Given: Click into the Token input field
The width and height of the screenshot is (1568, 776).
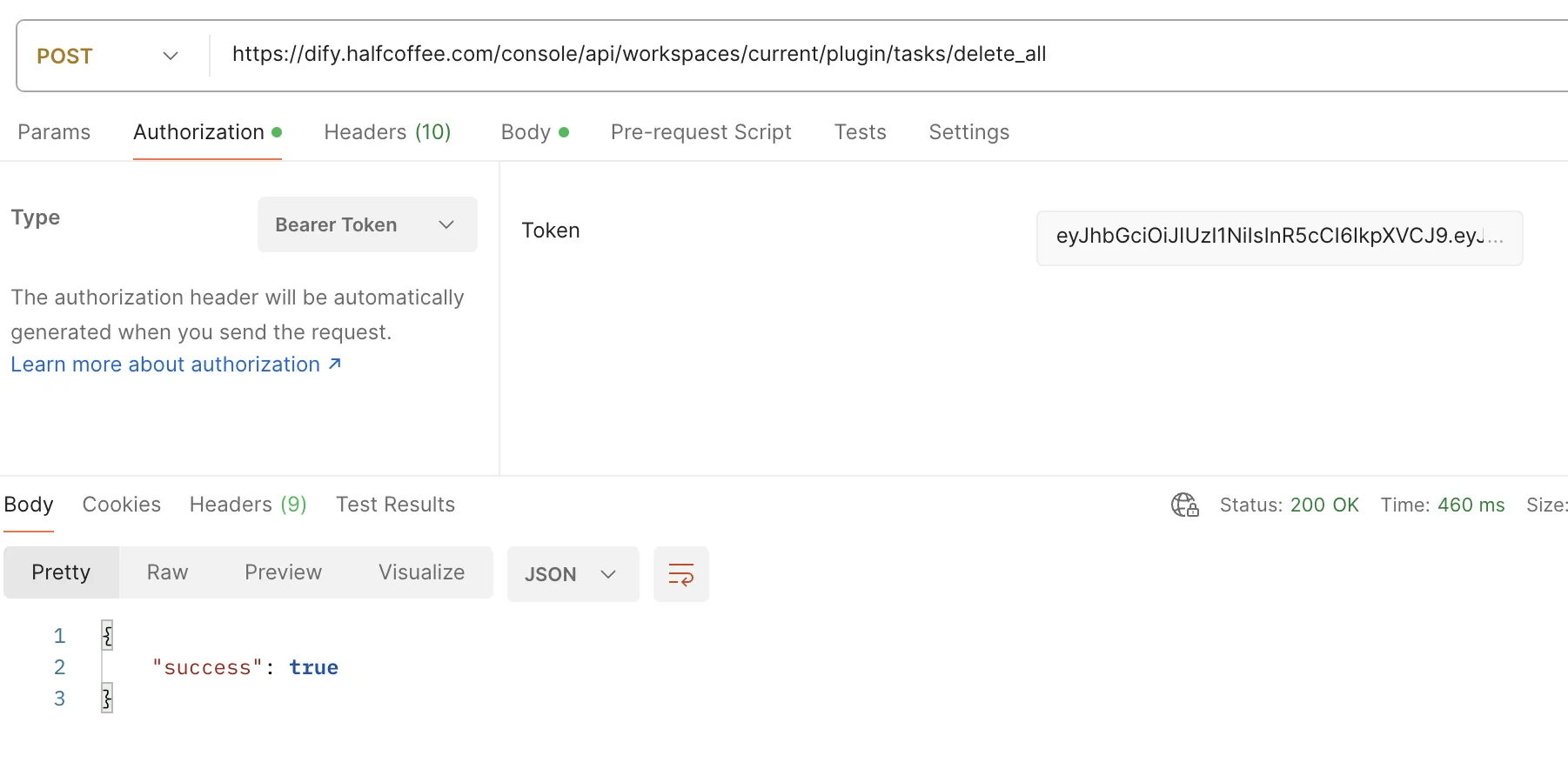Looking at the screenshot, I should (x=1278, y=237).
